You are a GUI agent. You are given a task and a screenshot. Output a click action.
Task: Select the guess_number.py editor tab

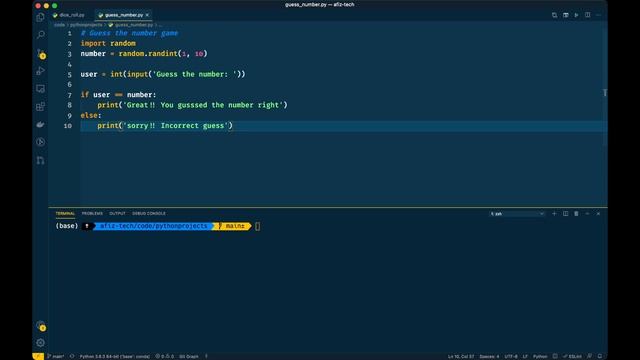tap(124, 15)
